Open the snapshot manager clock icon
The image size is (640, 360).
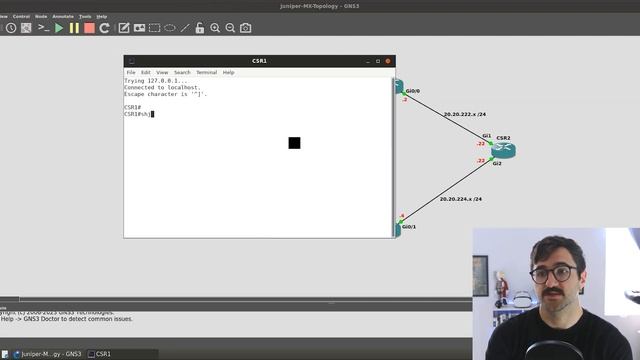coord(11,28)
